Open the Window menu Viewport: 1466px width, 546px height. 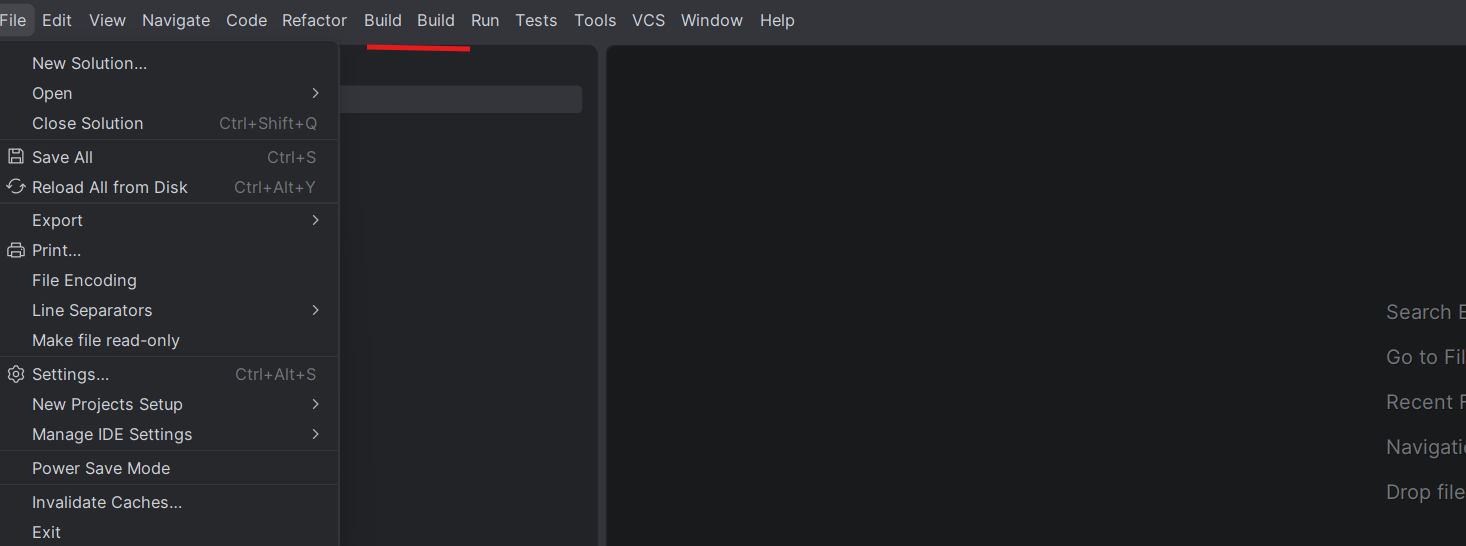tap(712, 20)
